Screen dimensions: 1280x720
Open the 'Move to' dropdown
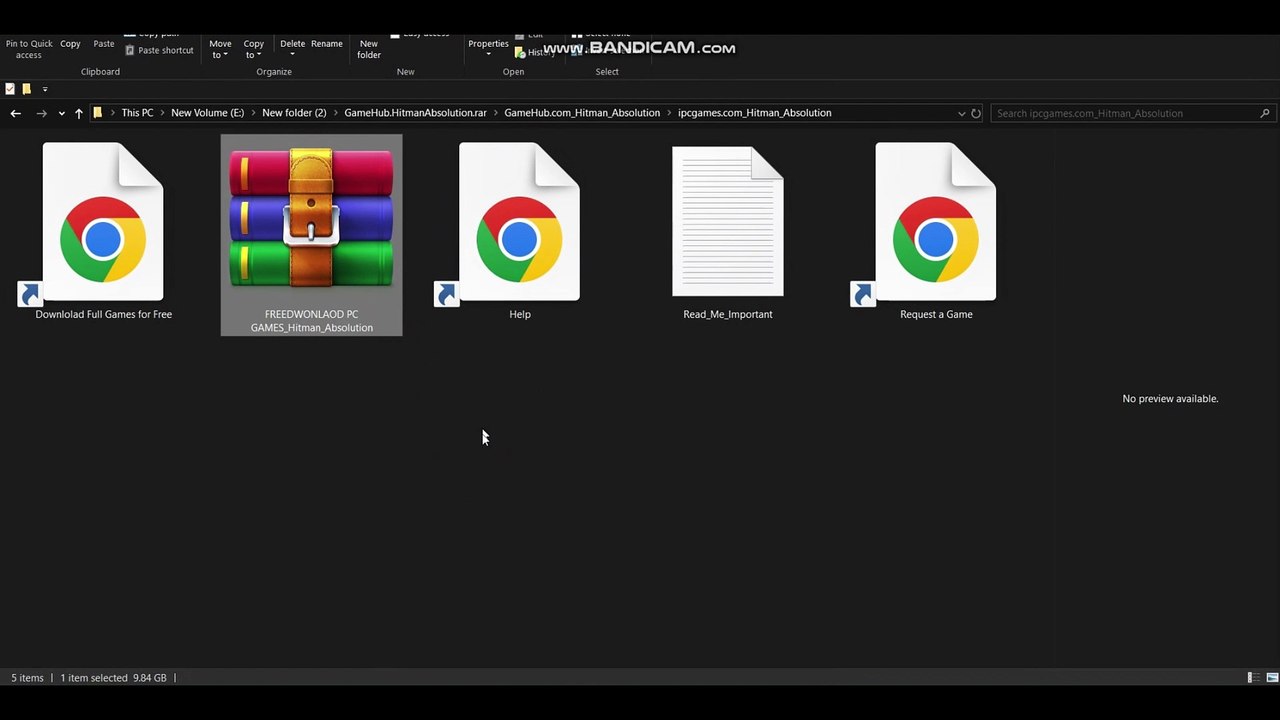click(220, 49)
